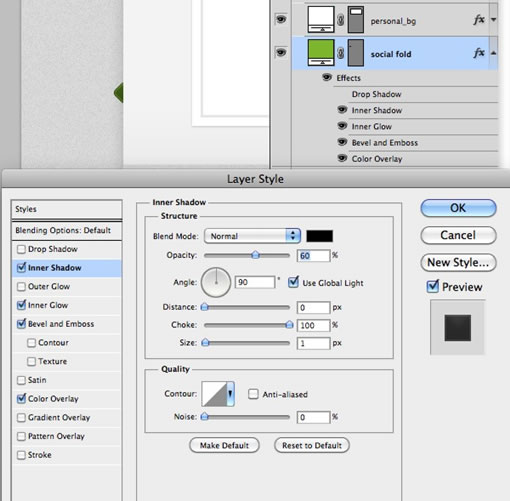Enable the Anti-aliased checkbox
510x501 pixels.
coord(253,394)
